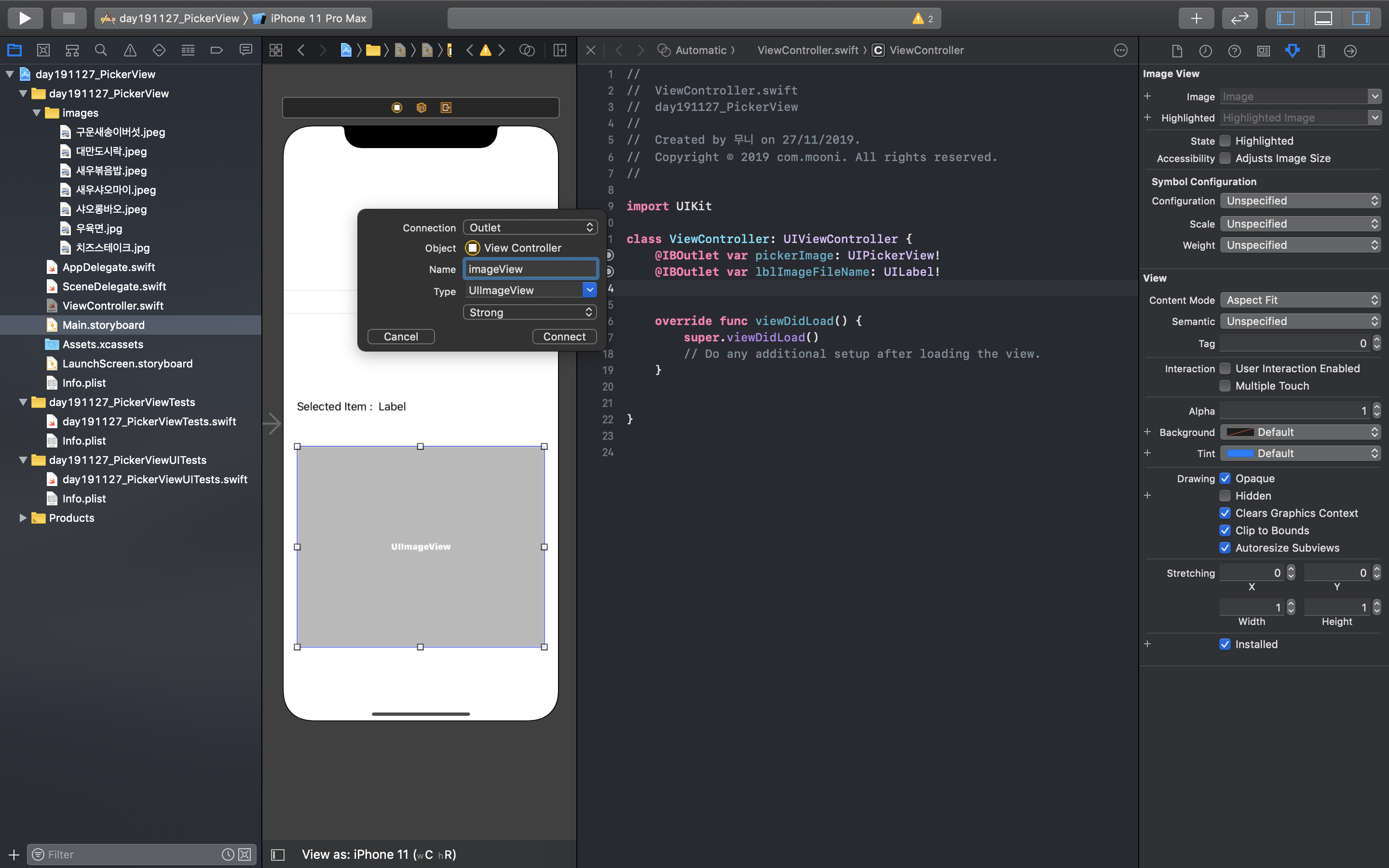1389x868 pixels.
Task: Click the Name field containing imageView
Action: click(530, 269)
